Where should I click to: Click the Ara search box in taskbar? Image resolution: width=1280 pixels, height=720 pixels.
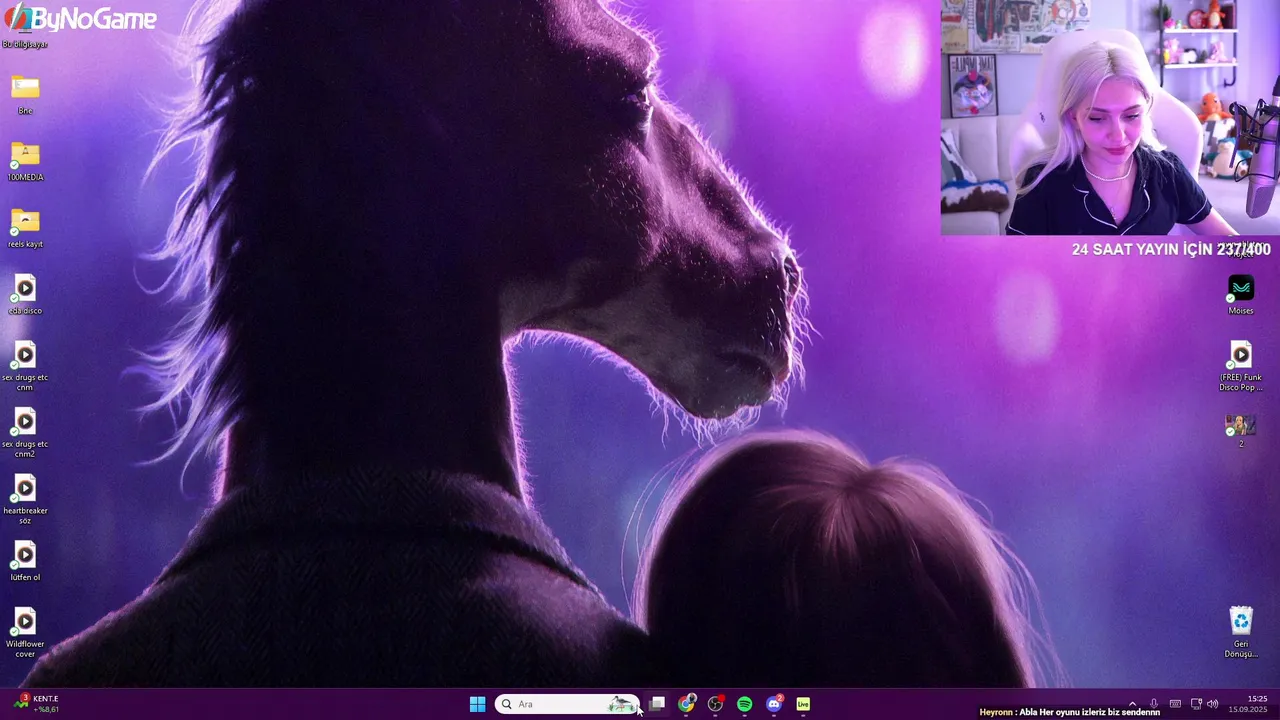pos(567,704)
